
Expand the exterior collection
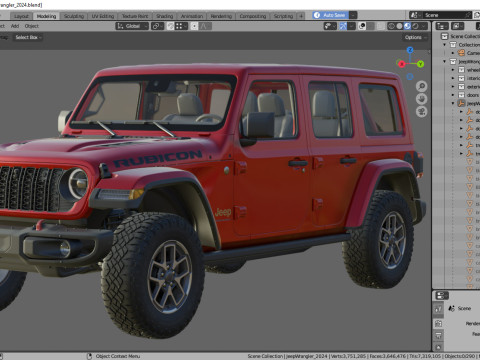pos(453,87)
